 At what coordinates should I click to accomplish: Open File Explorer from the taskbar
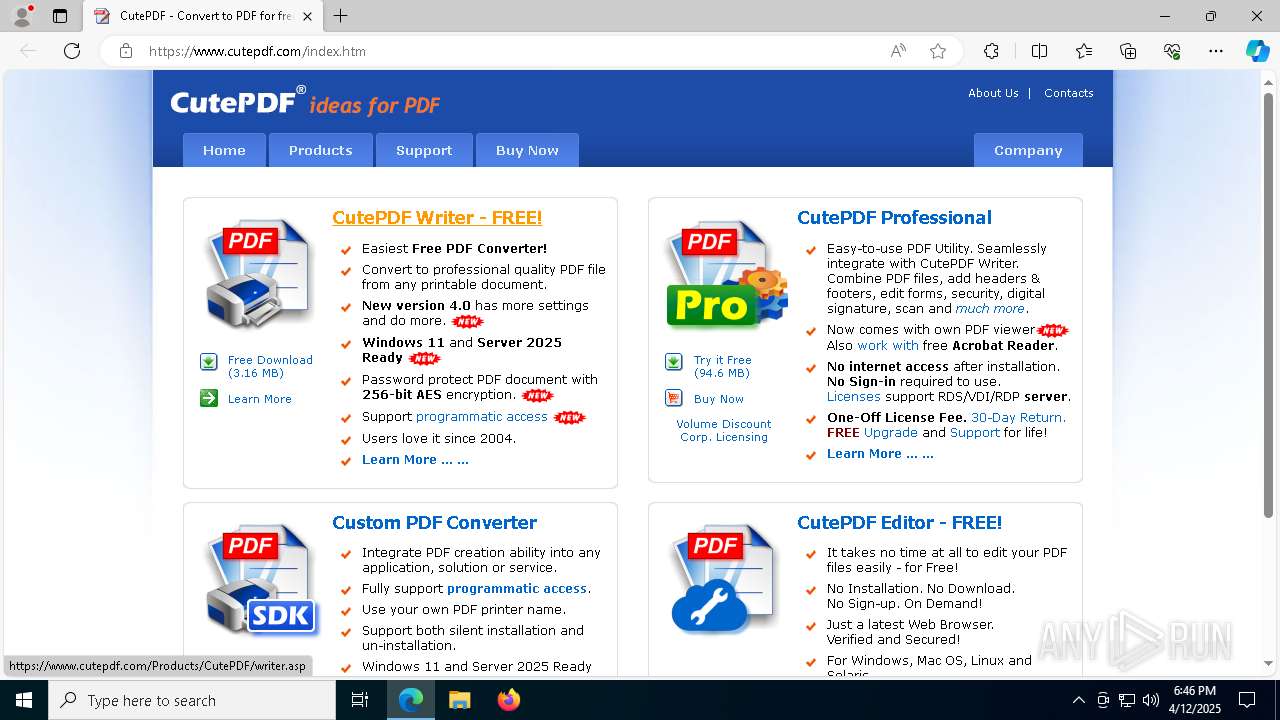click(459, 700)
